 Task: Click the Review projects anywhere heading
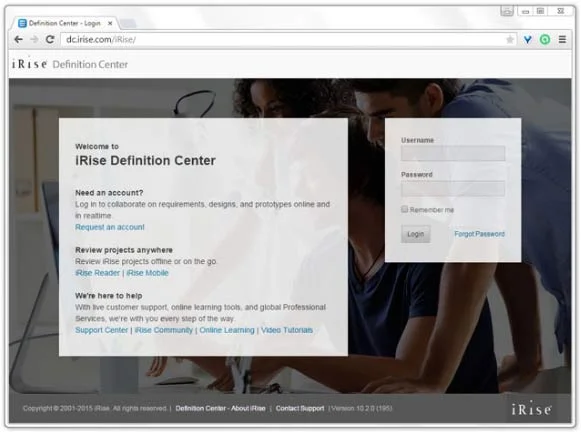coord(124,250)
